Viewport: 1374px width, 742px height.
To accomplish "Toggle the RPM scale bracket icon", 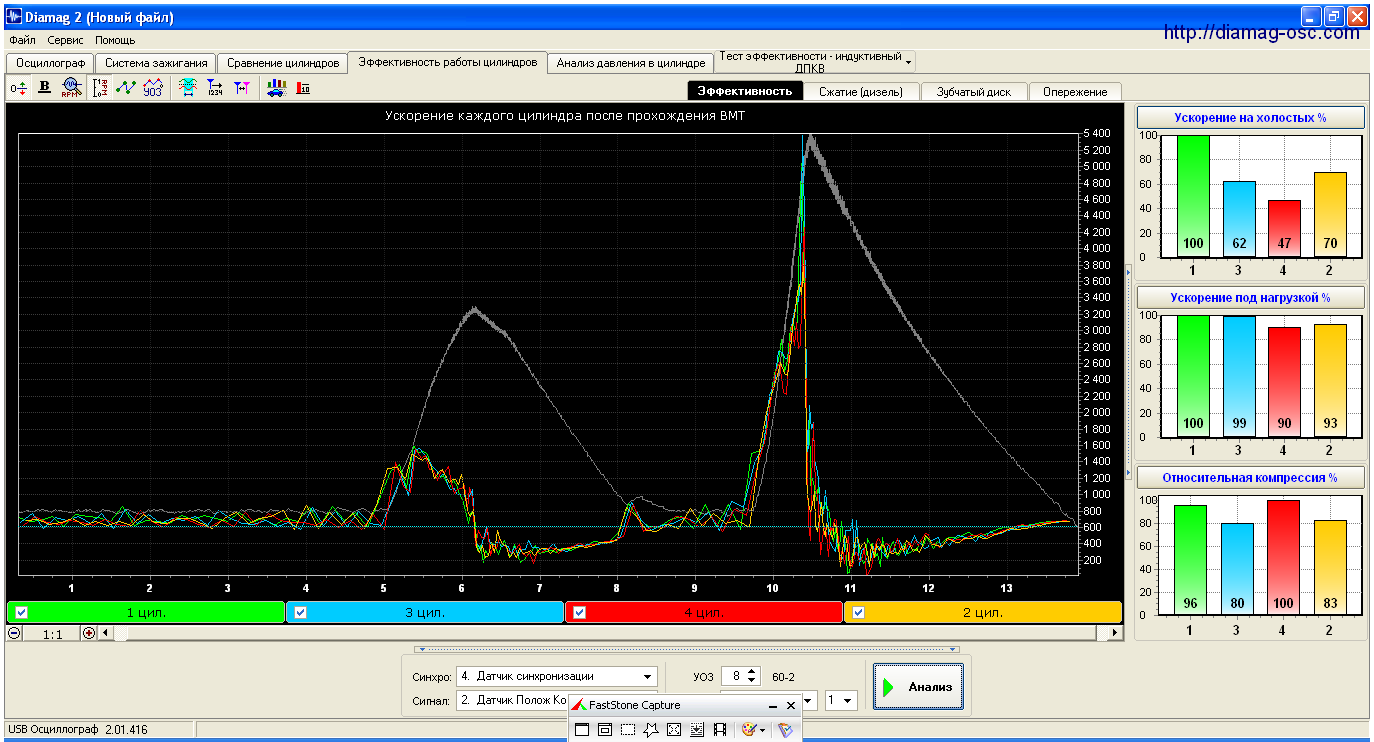I will (x=100, y=88).
